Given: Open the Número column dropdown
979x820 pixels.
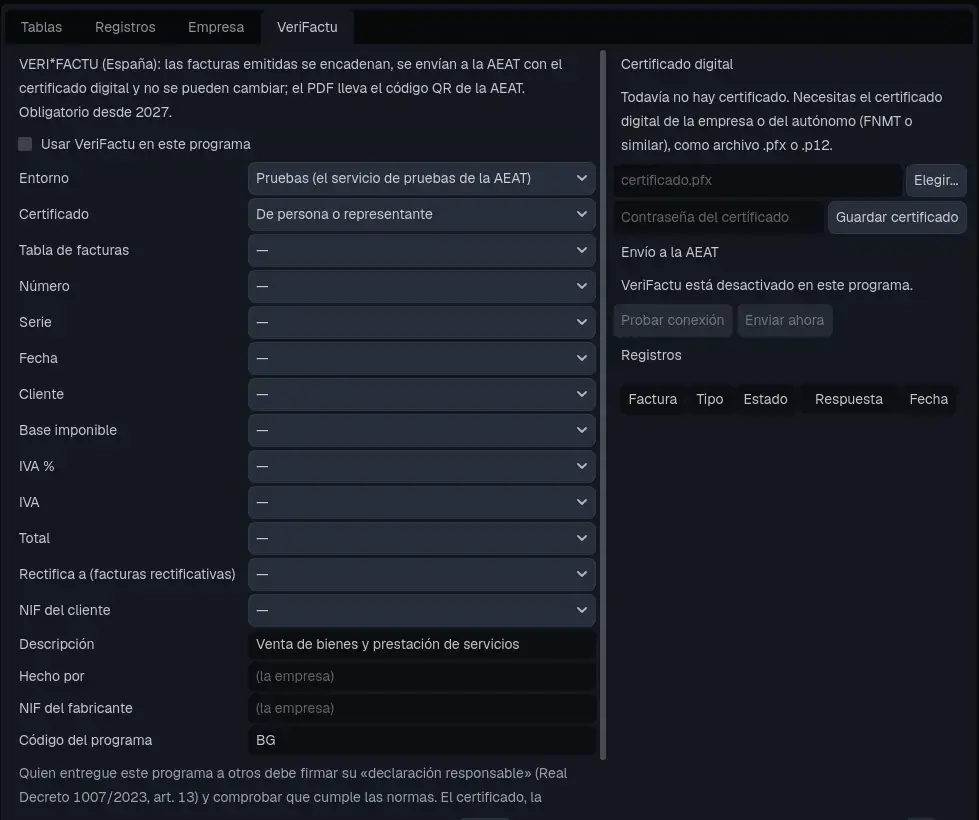Looking at the screenshot, I should [x=421, y=287].
